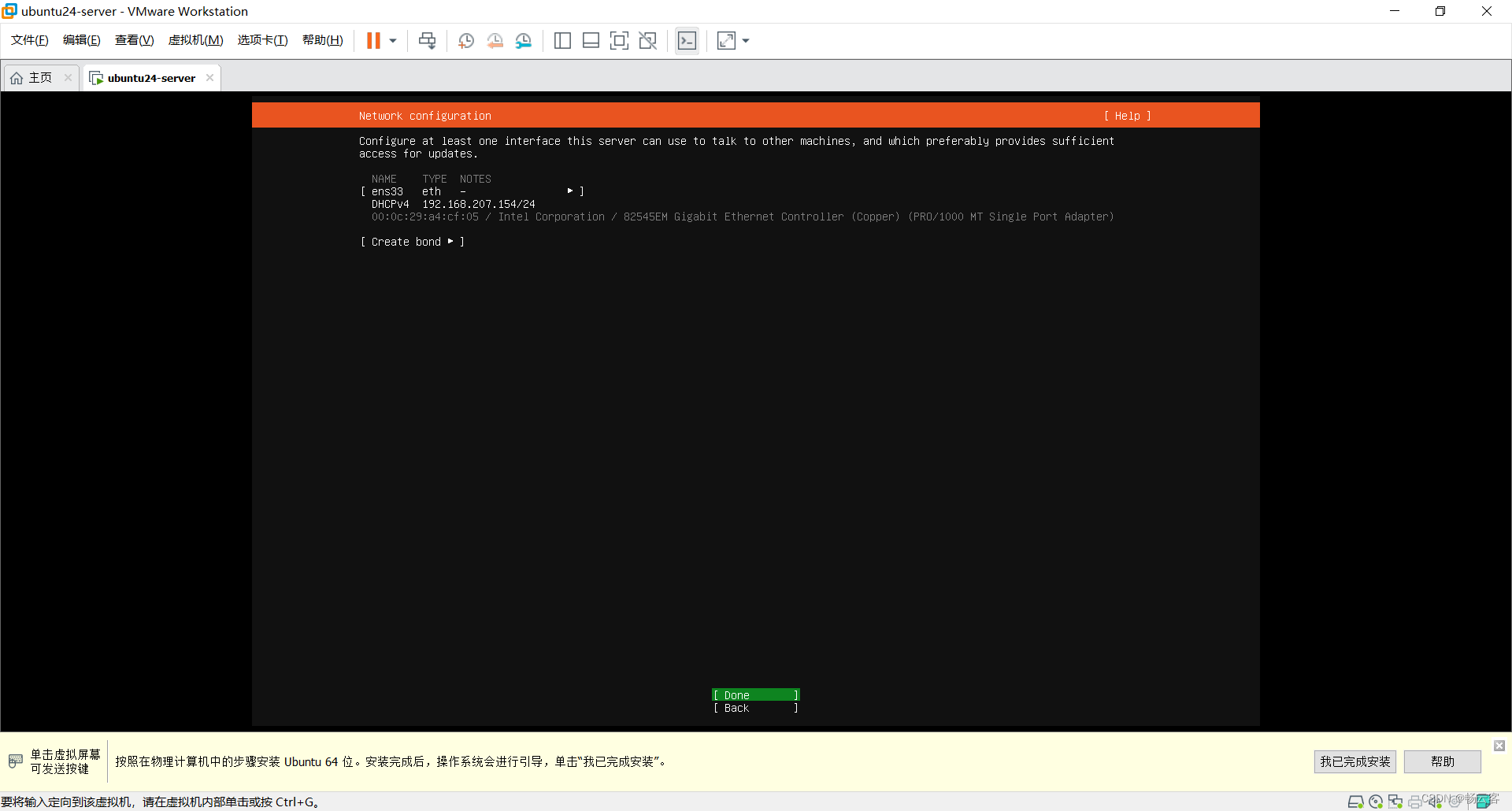Toggle Unity mode icon in toolbar

point(648,41)
